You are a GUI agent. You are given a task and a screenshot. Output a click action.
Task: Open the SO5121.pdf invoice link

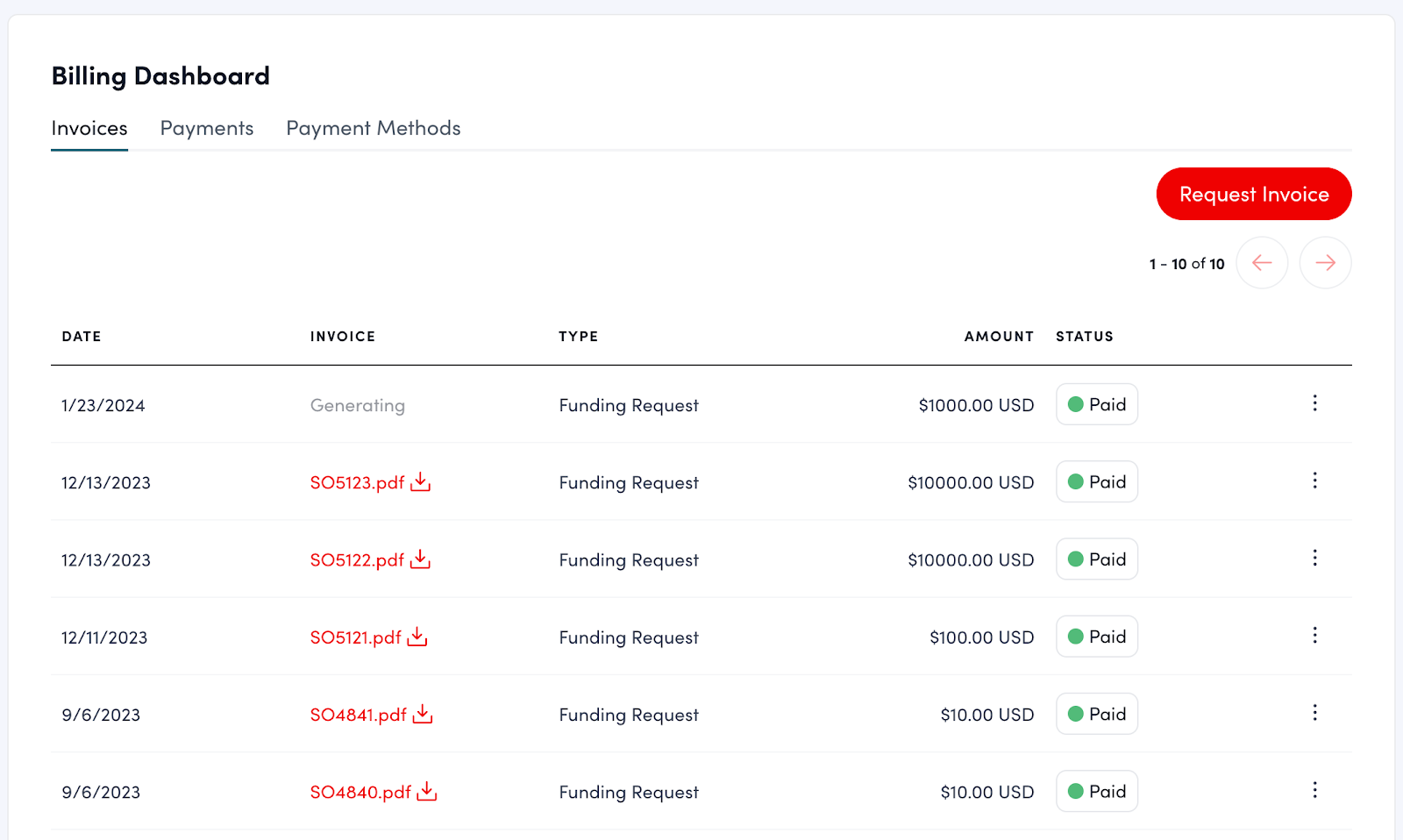pyautogui.click(x=355, y=637)
